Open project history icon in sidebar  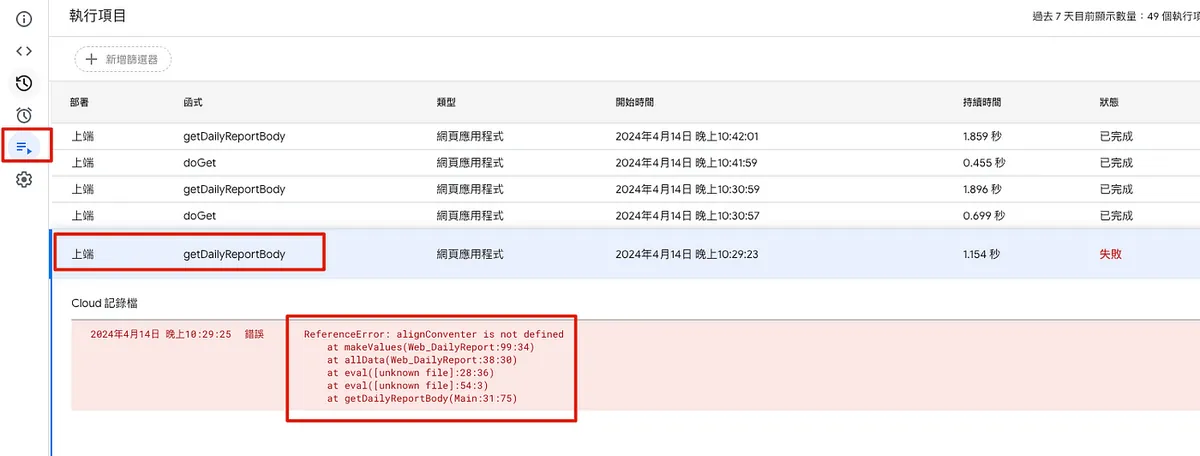point(25,83)
